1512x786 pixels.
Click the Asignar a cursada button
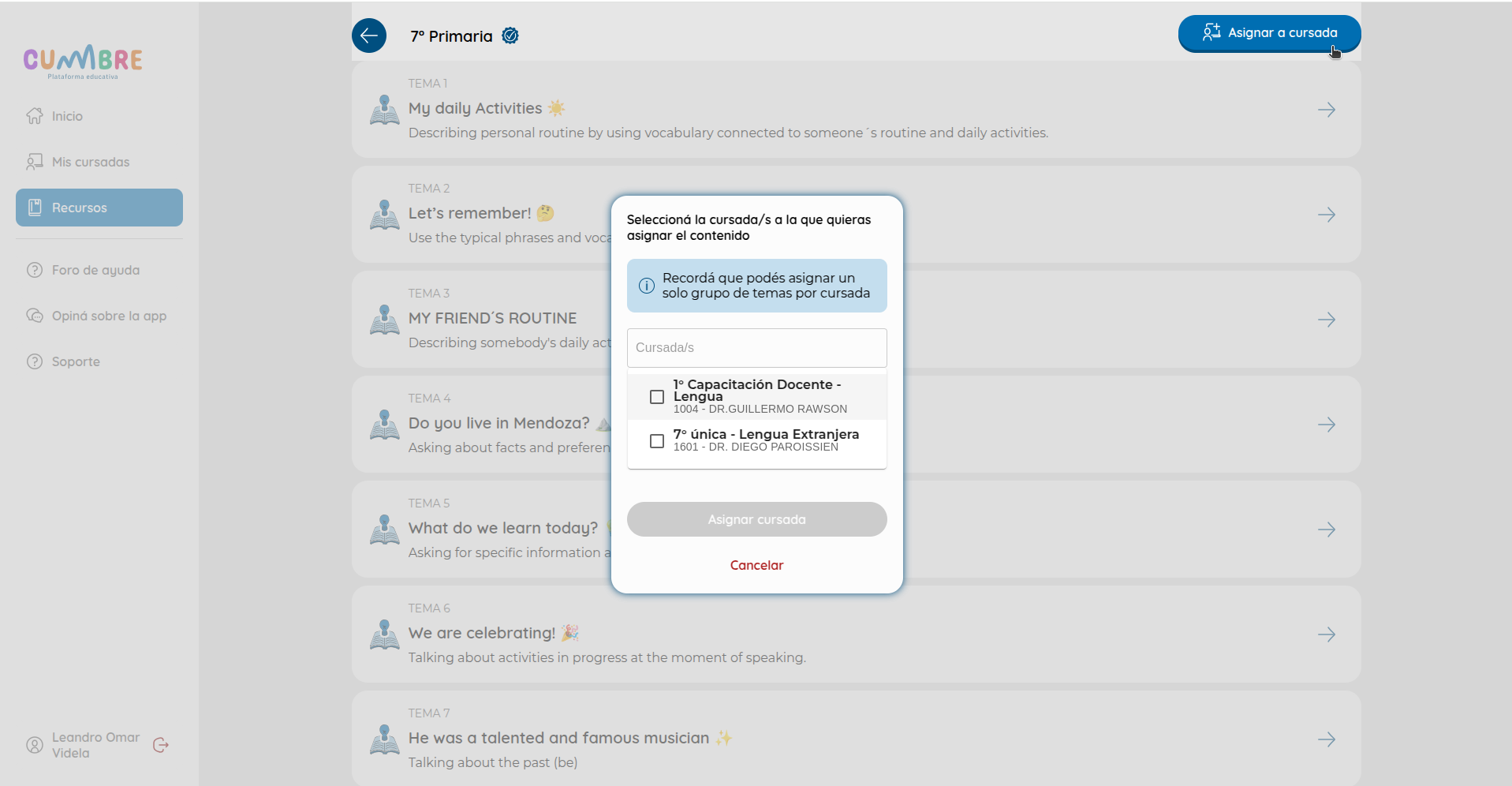click(1269, 33)
